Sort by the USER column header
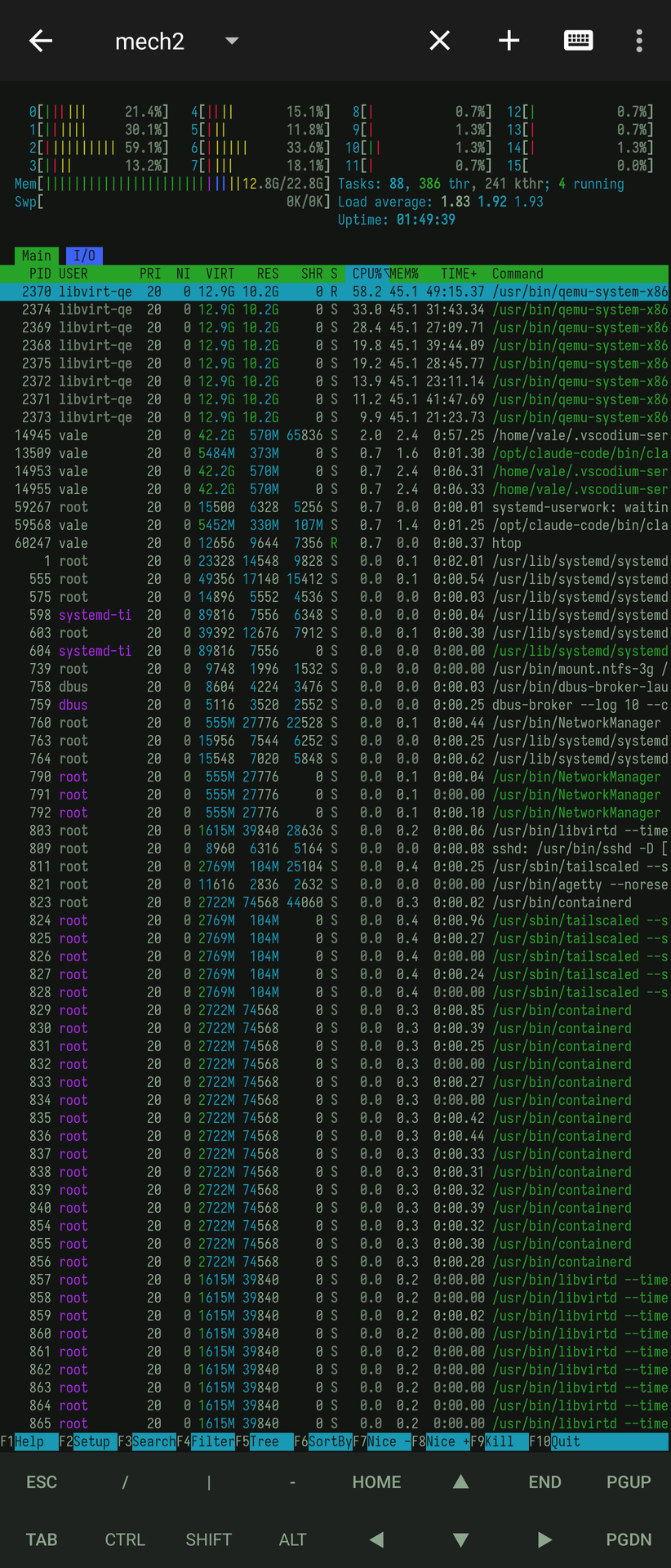 [x=73, y=274]
